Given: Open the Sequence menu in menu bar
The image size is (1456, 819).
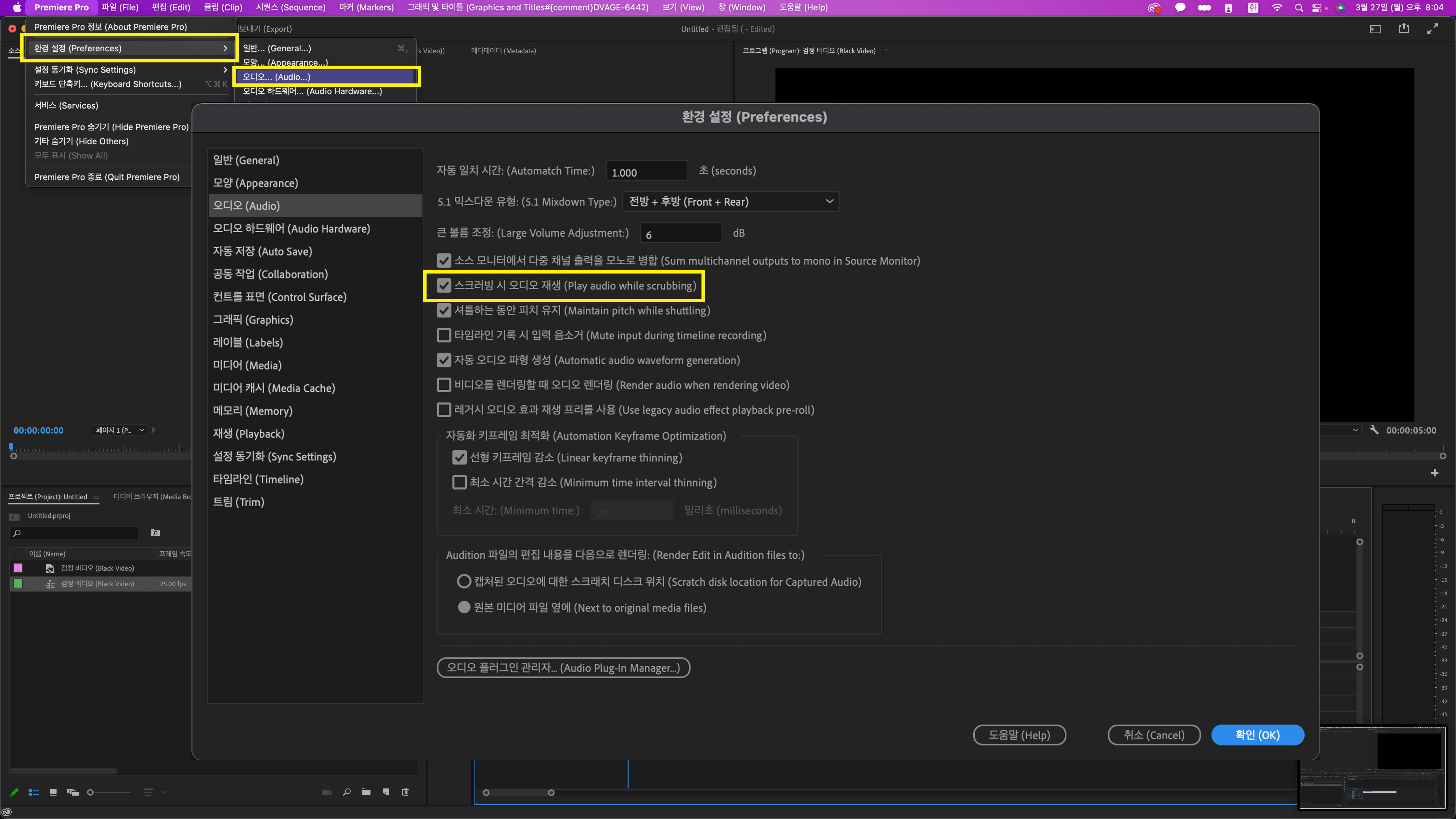Looking at the screenshot, I should (291, 7).
